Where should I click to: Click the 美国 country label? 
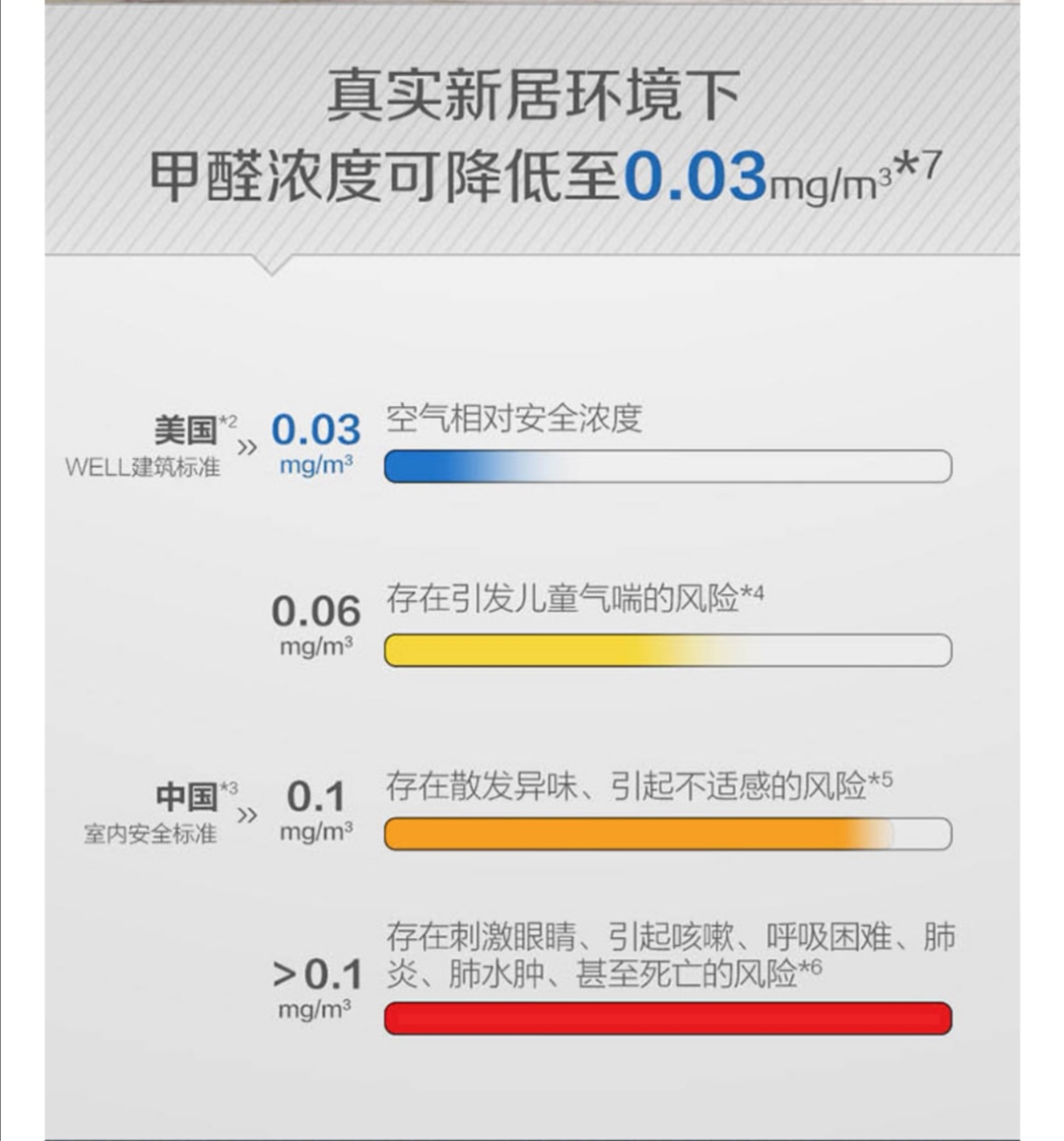[185, 430]
